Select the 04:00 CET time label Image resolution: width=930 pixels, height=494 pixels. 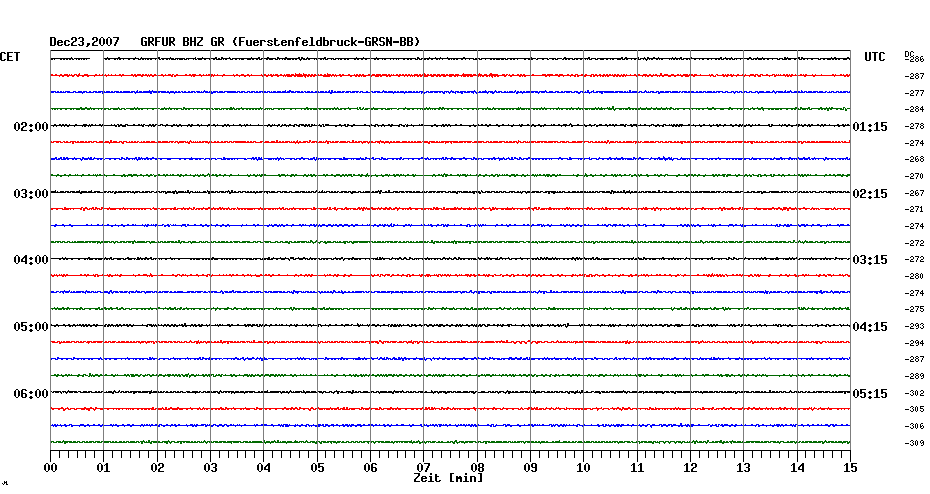pyautogui.click(x=31, y=260)
